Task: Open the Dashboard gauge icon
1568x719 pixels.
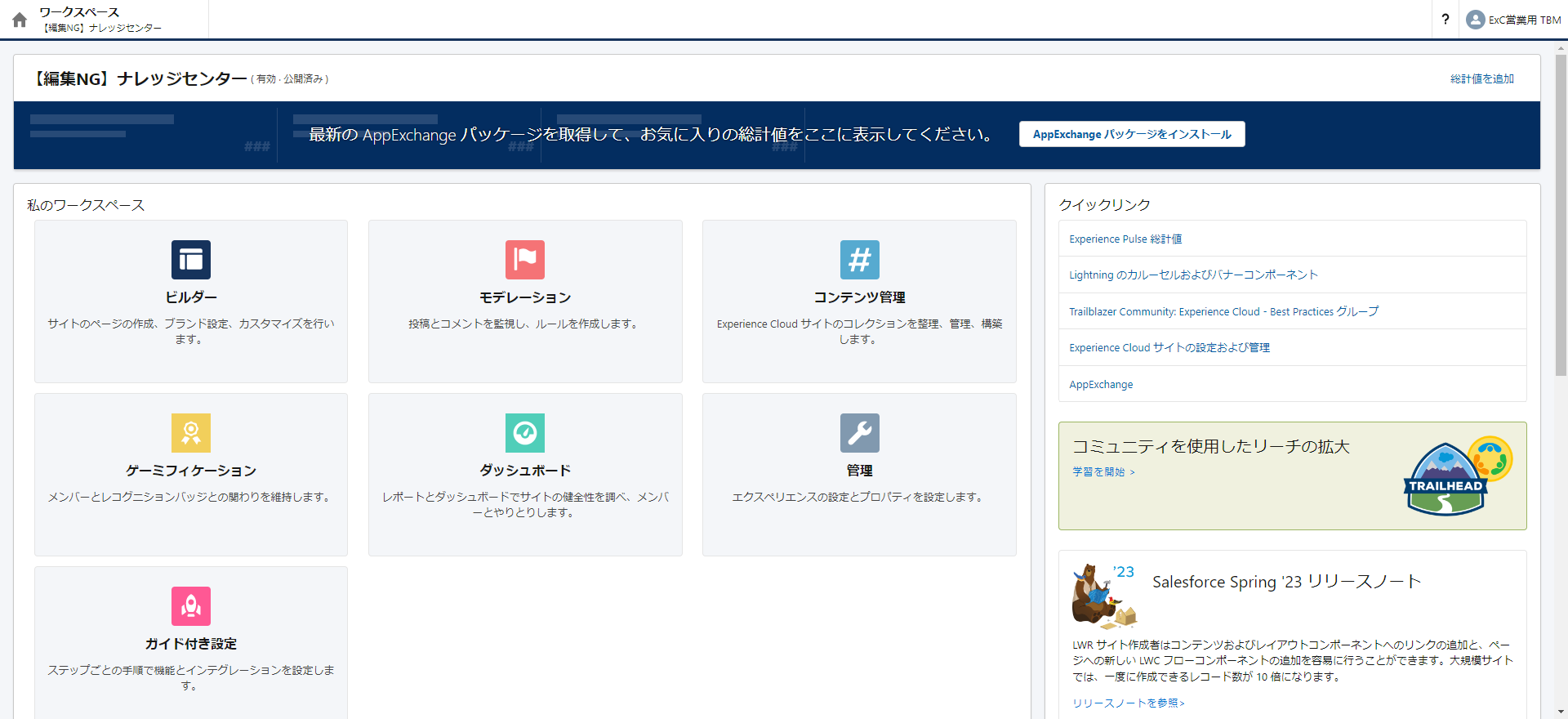Action: click(525, 433)
